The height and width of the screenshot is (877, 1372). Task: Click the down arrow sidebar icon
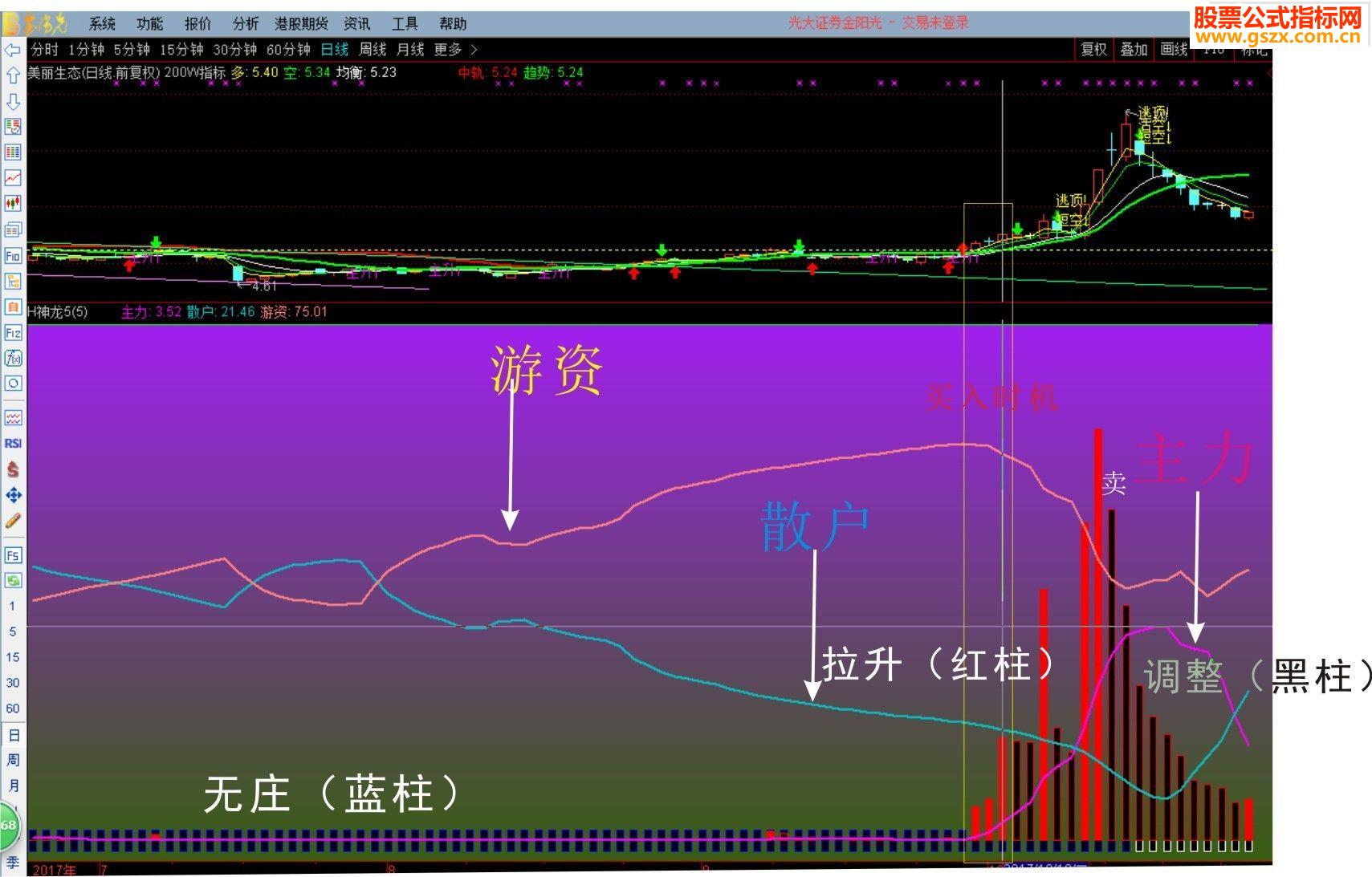point(13,101)
